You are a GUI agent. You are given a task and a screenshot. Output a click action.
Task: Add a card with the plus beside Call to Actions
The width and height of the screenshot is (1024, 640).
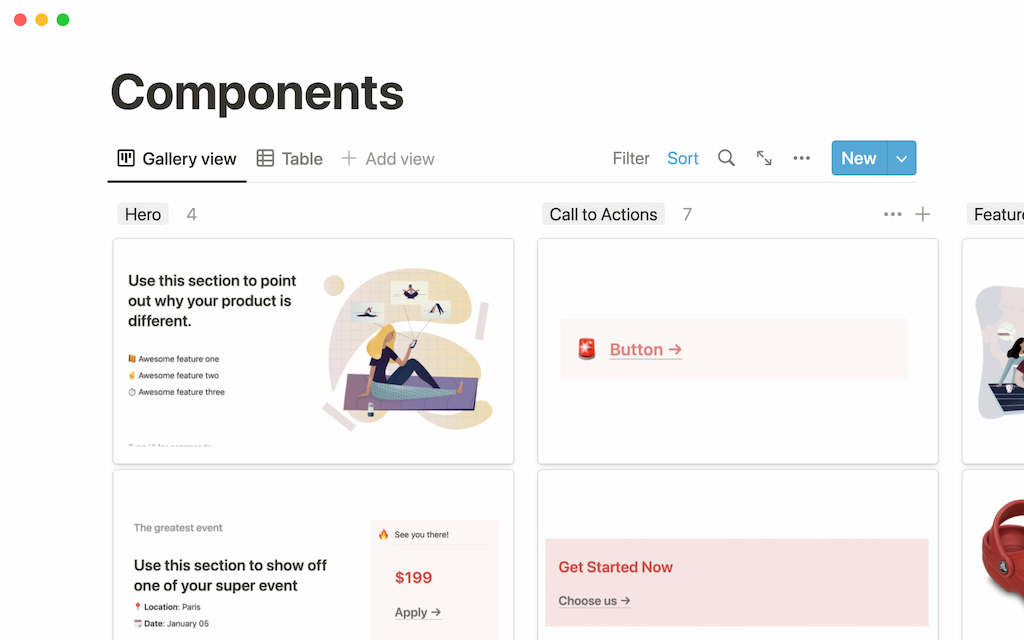pyautogui.click(x=922, y=214)
